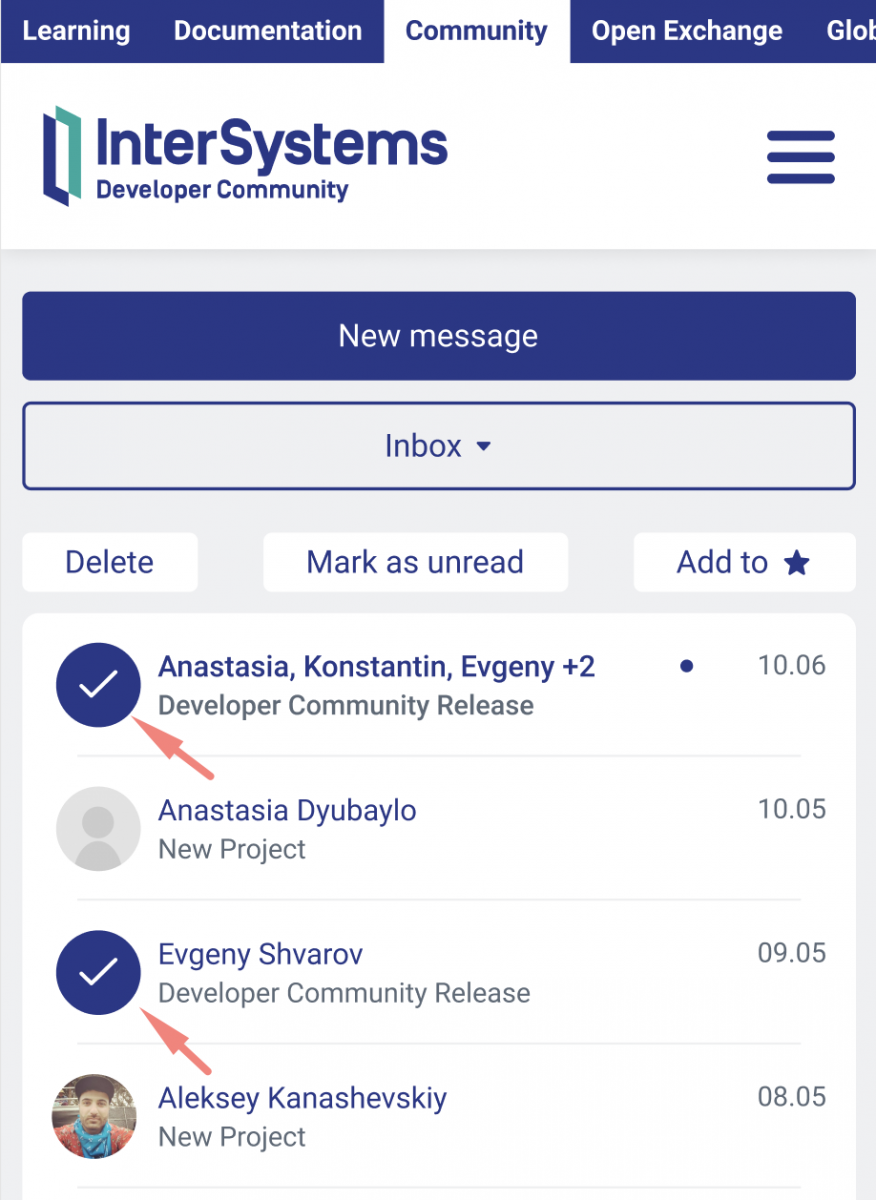The height and width of the screenshot is (1200, 876).
Task: Click the Inbox dropdown arrow
Action: (484, 447)
